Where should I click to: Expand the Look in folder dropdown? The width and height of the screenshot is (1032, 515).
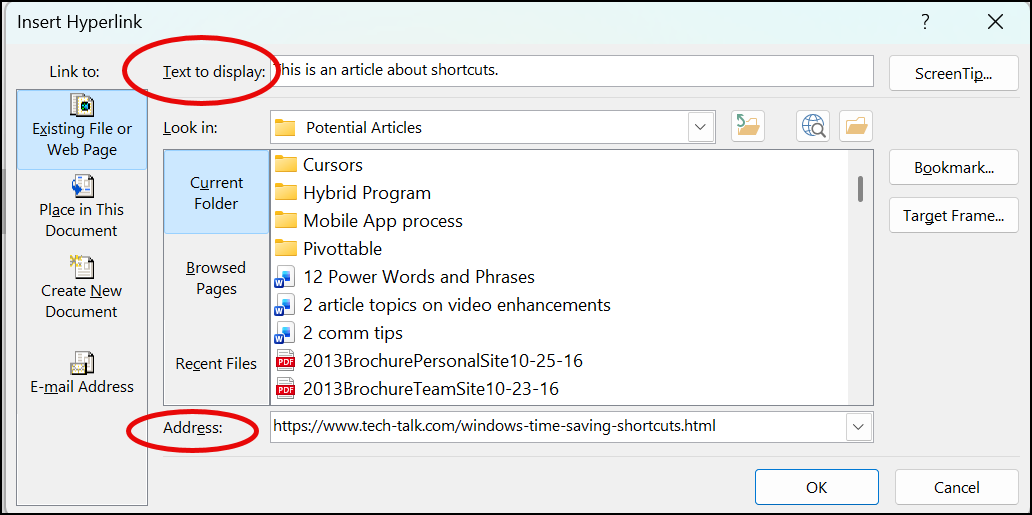(x=701, y=127)
